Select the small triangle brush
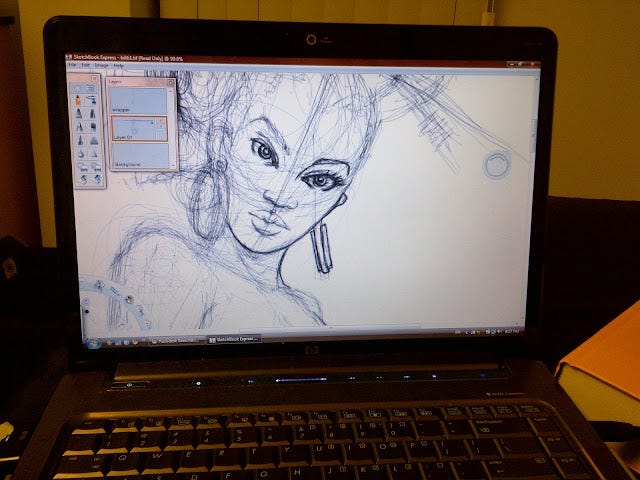640x480 pixels. tap(94, 154)
